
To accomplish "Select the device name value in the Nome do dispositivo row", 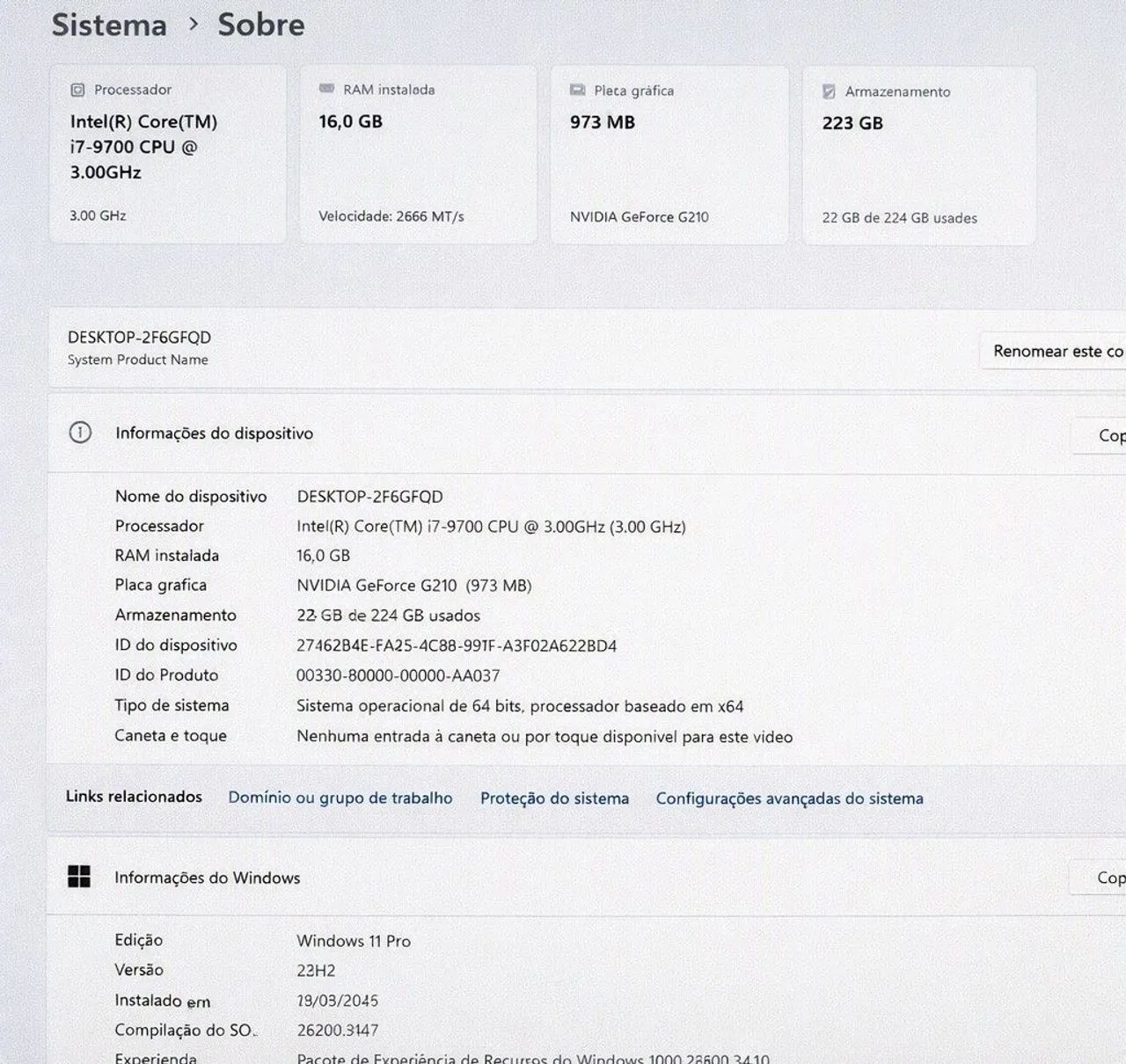I will [x=369, y=497].
